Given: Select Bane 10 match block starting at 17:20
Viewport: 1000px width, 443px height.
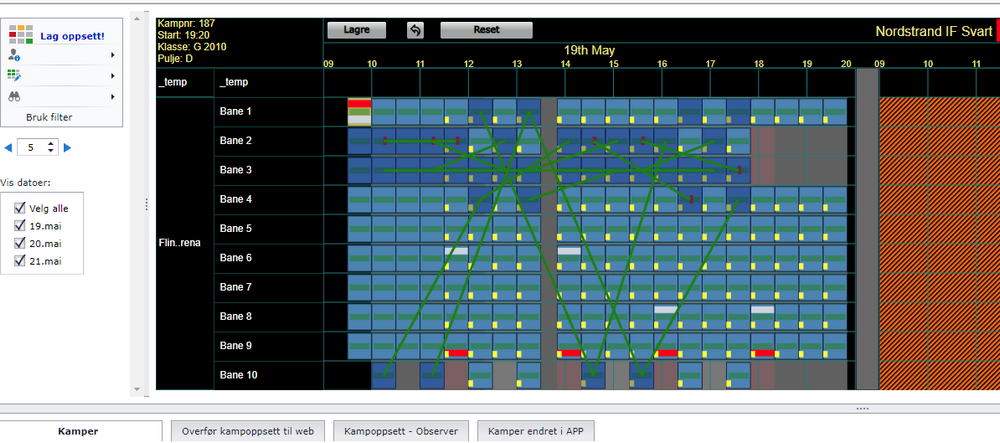Looking at the screenshot, I should (738, 375).
